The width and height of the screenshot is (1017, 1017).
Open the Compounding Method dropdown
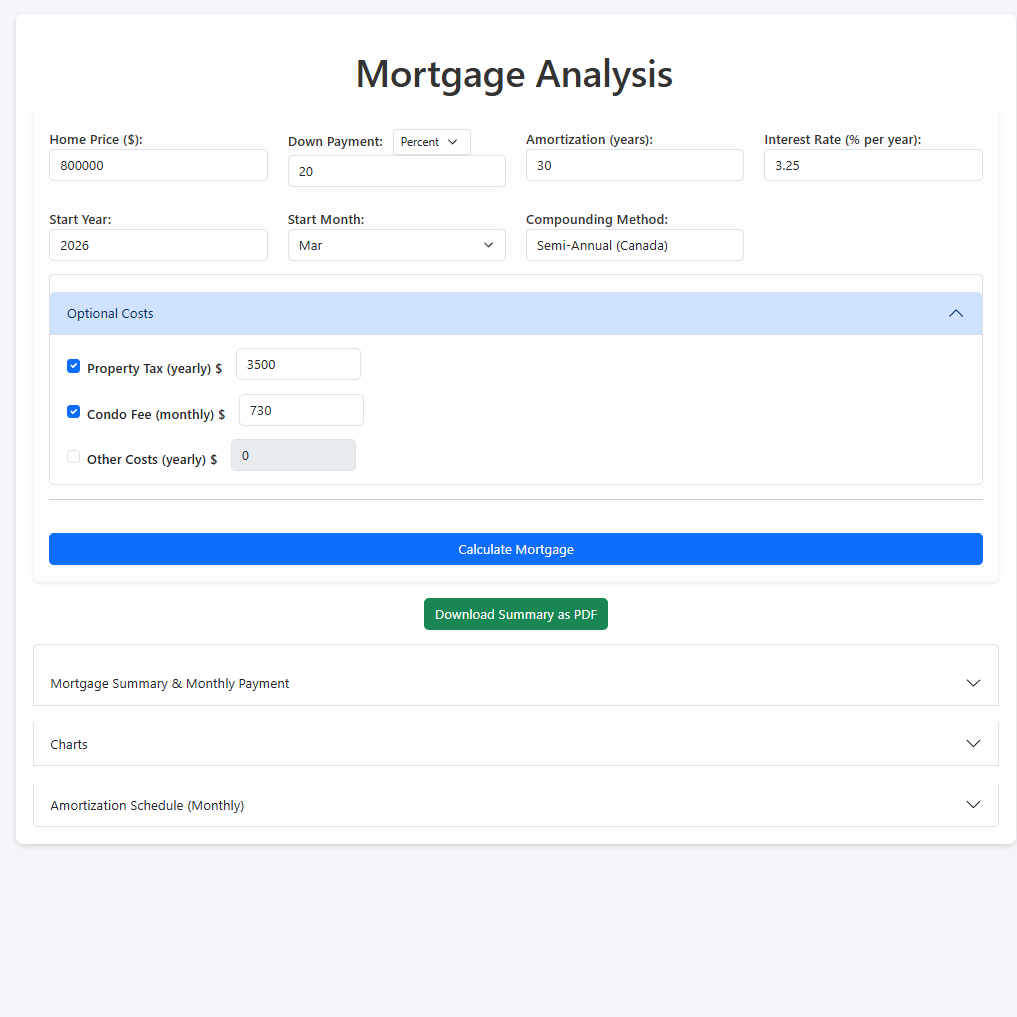coord(634,244)
